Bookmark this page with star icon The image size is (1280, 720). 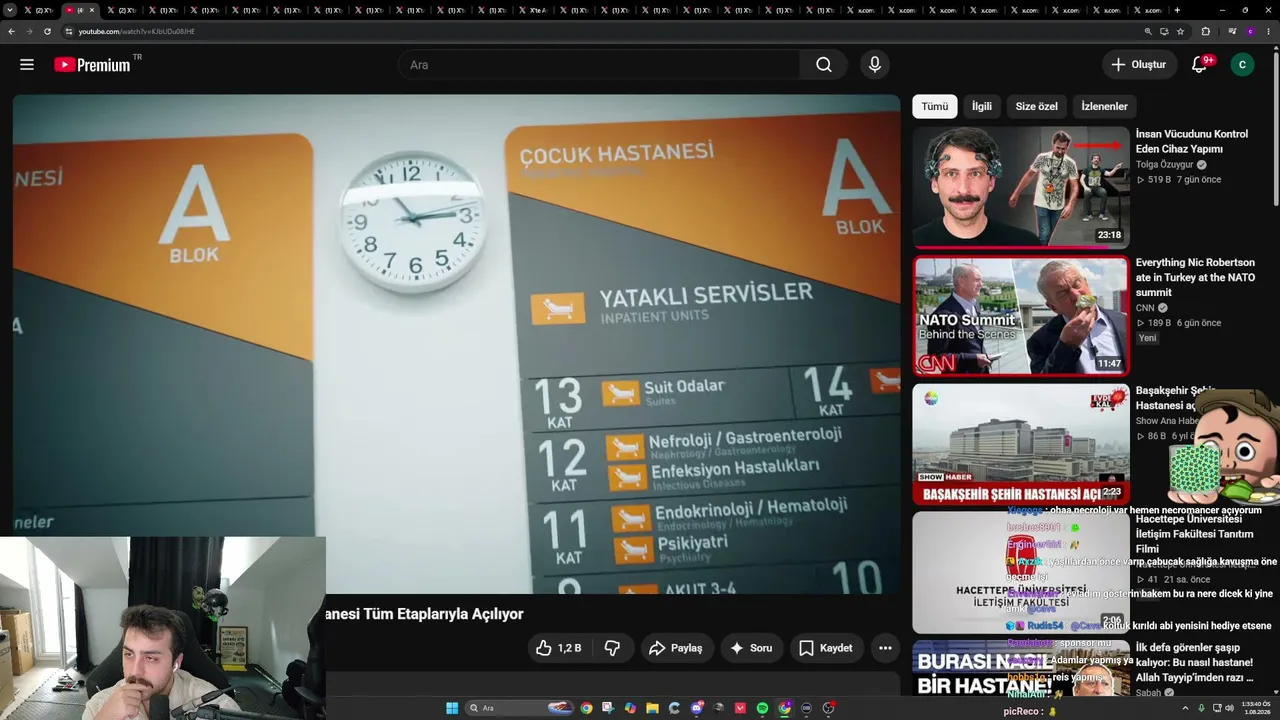tap(1180, 31)
